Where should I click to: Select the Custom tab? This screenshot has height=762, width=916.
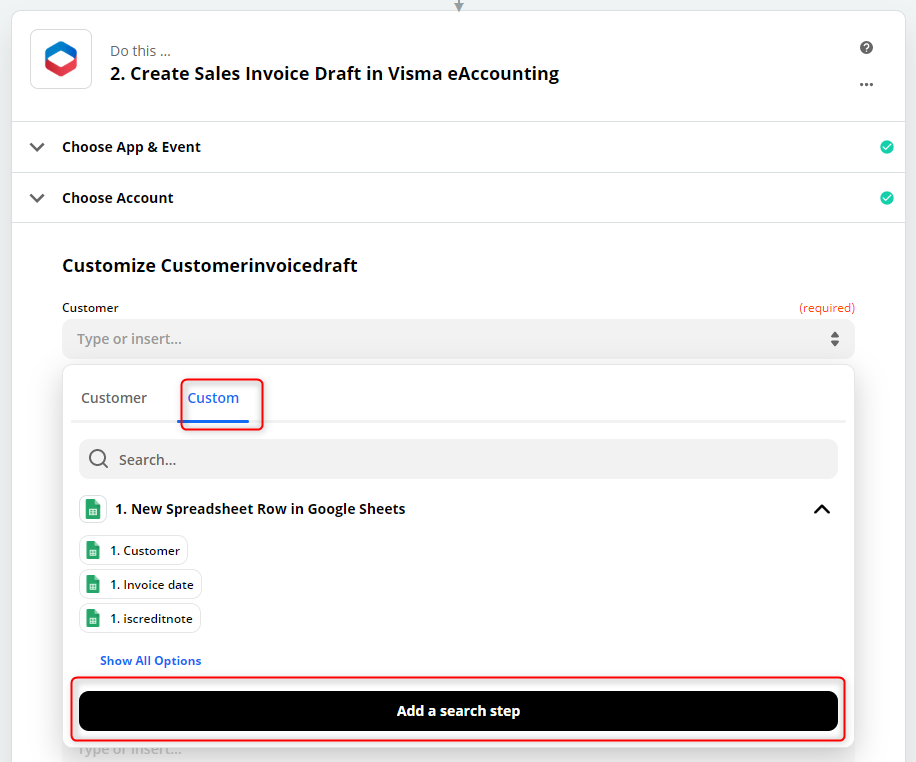coord(213,398)
